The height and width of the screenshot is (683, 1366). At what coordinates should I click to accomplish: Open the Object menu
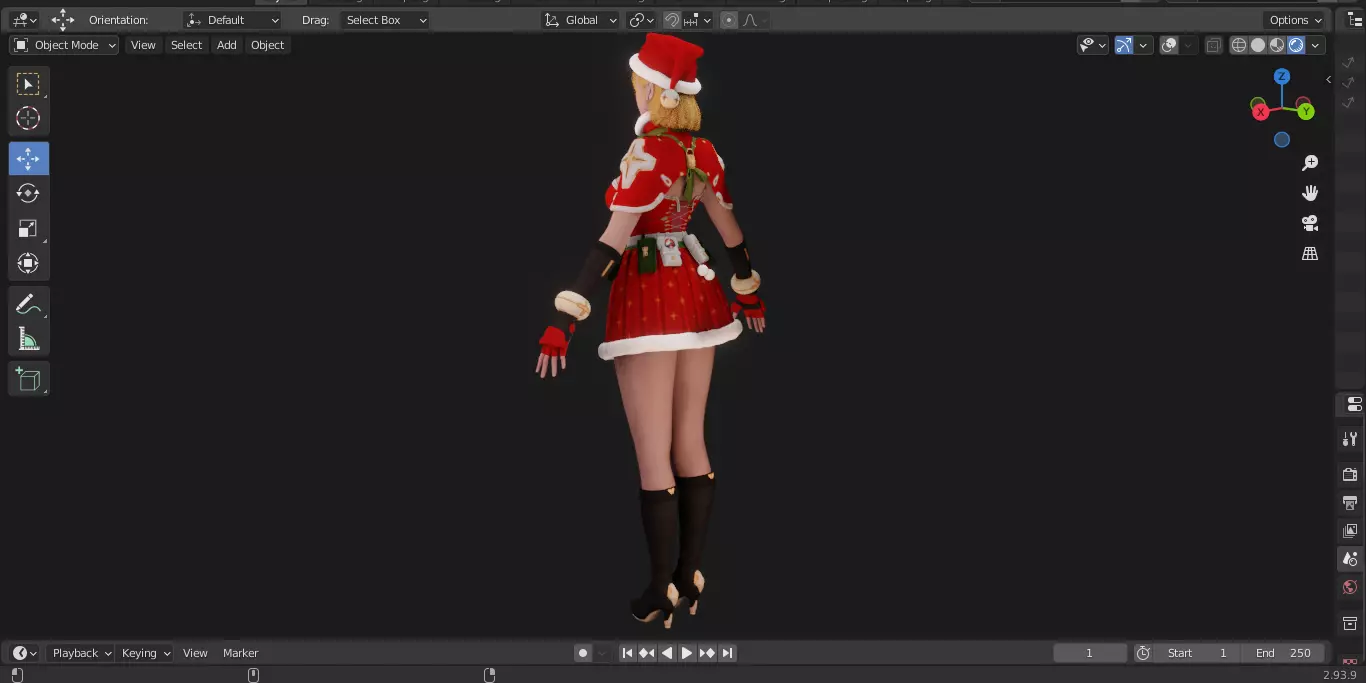click(267, 45)
